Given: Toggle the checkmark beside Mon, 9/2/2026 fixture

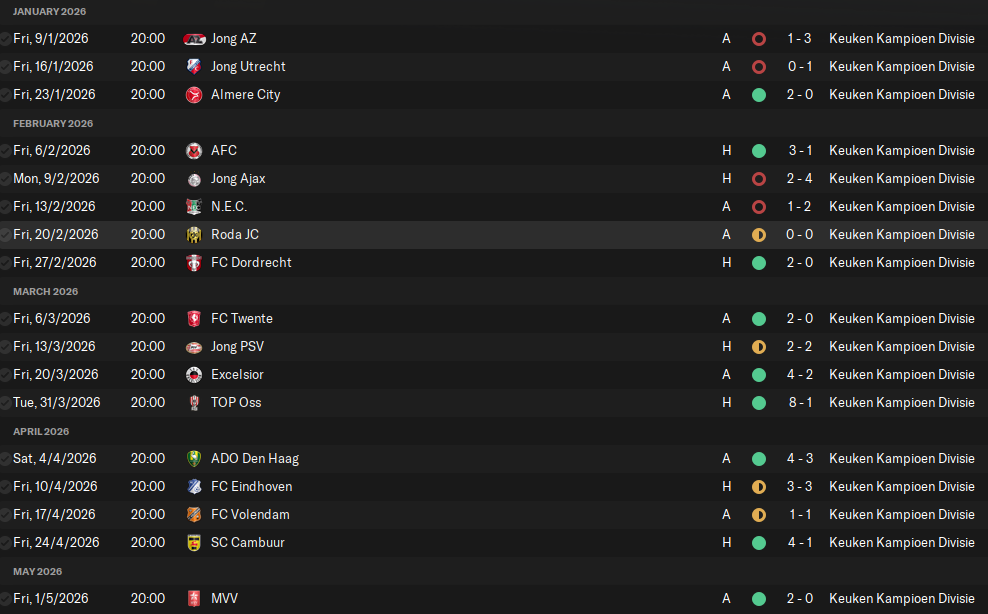Looking at the screenshot, I should click(5, 179).
